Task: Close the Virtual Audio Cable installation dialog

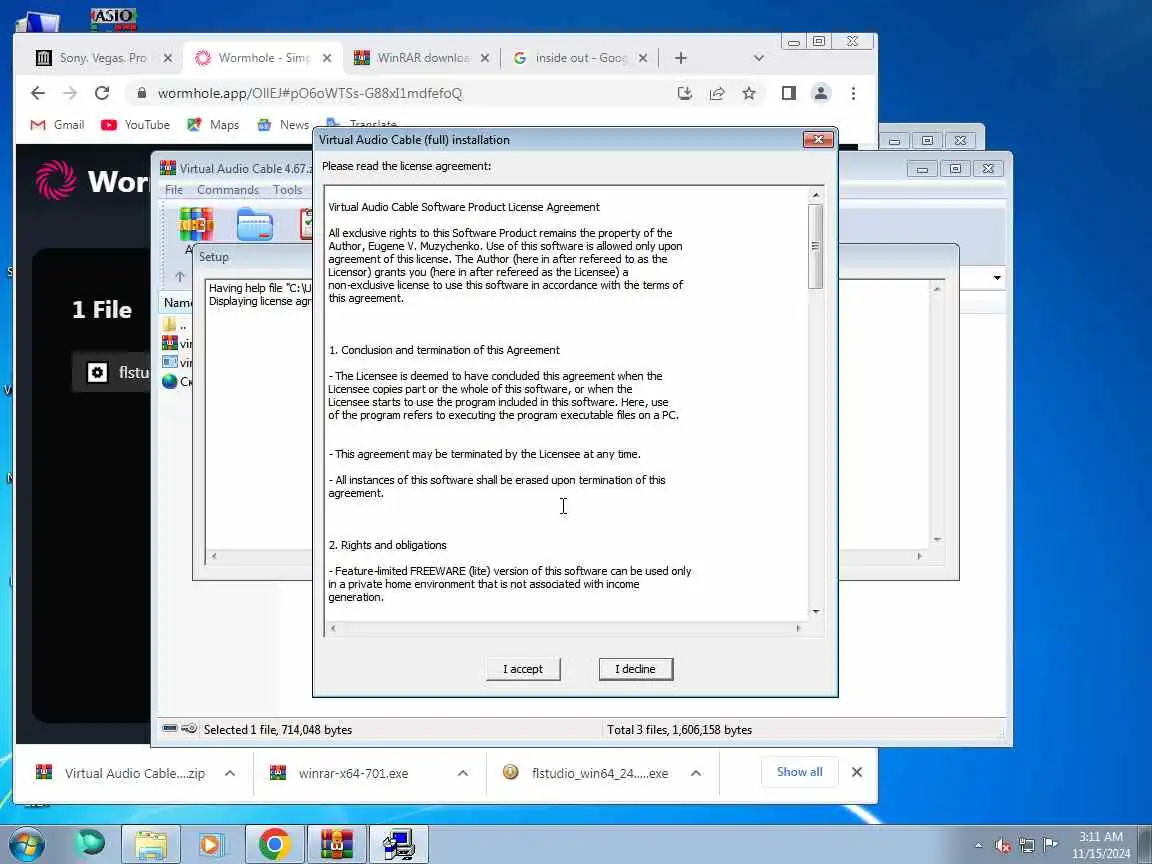Action: tap(818, 140)
